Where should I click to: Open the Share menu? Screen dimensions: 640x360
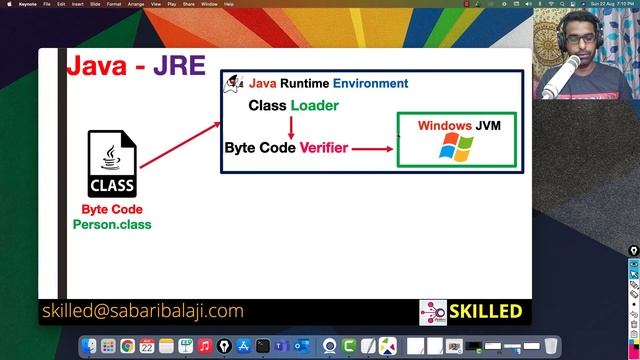click(189, 4)
